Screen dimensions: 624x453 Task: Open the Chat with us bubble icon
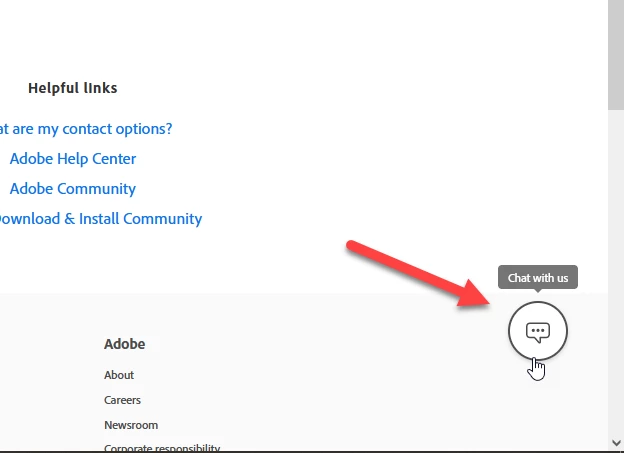coord(538,331)
